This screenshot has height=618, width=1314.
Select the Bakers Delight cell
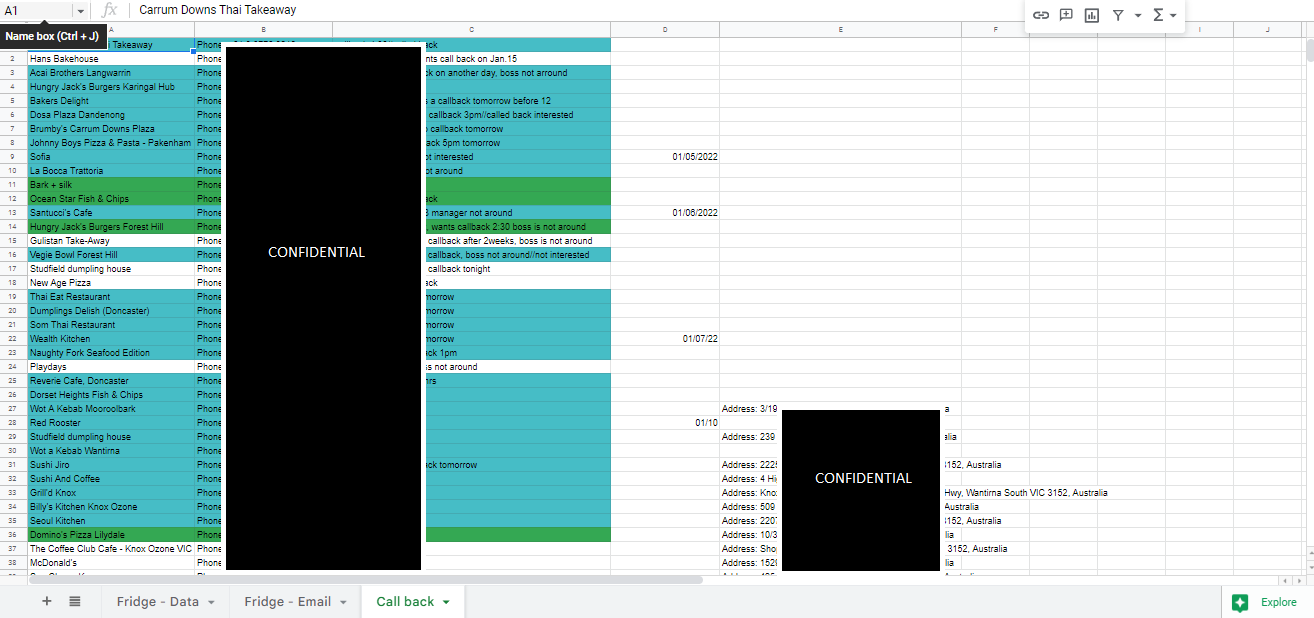click(110, 101)
